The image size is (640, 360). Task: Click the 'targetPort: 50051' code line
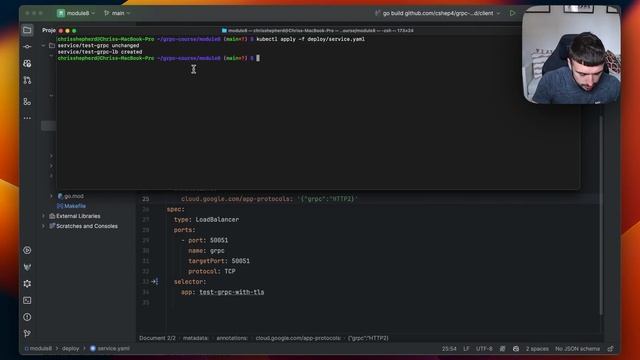click(219, 261)
